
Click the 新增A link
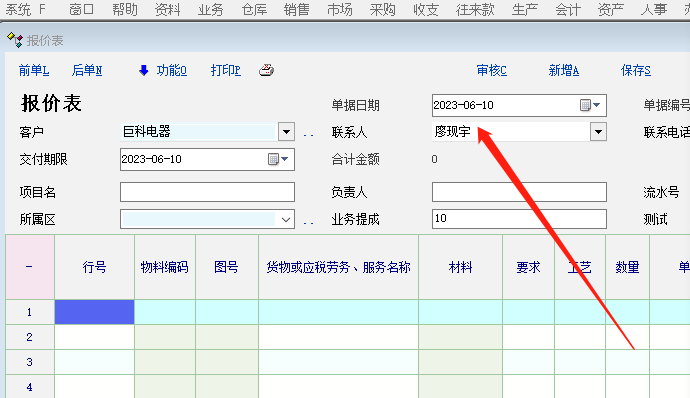564,70
